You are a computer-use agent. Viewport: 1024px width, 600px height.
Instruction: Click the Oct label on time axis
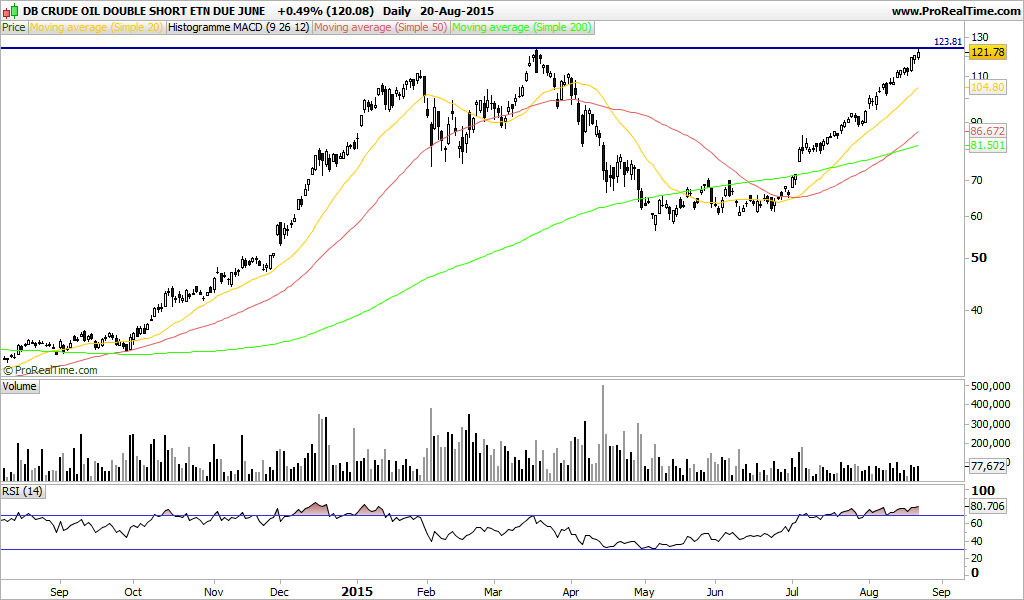[133, 592]
